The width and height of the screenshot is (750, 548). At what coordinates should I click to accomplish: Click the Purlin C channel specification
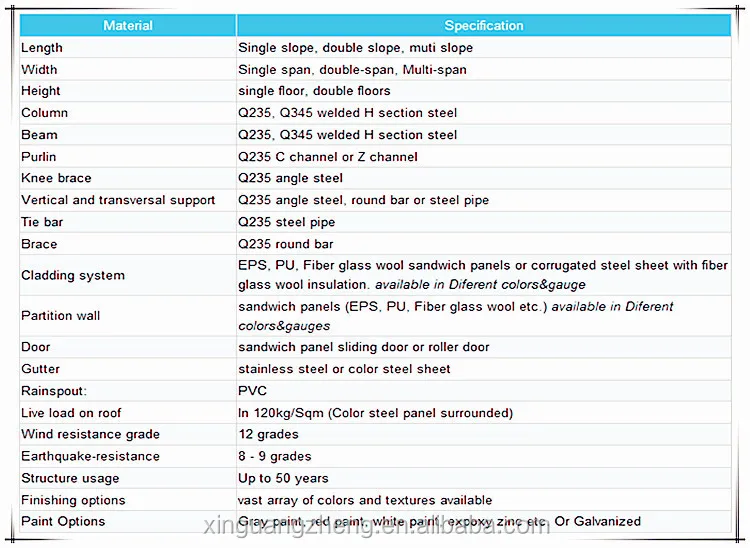coord(328,157)
